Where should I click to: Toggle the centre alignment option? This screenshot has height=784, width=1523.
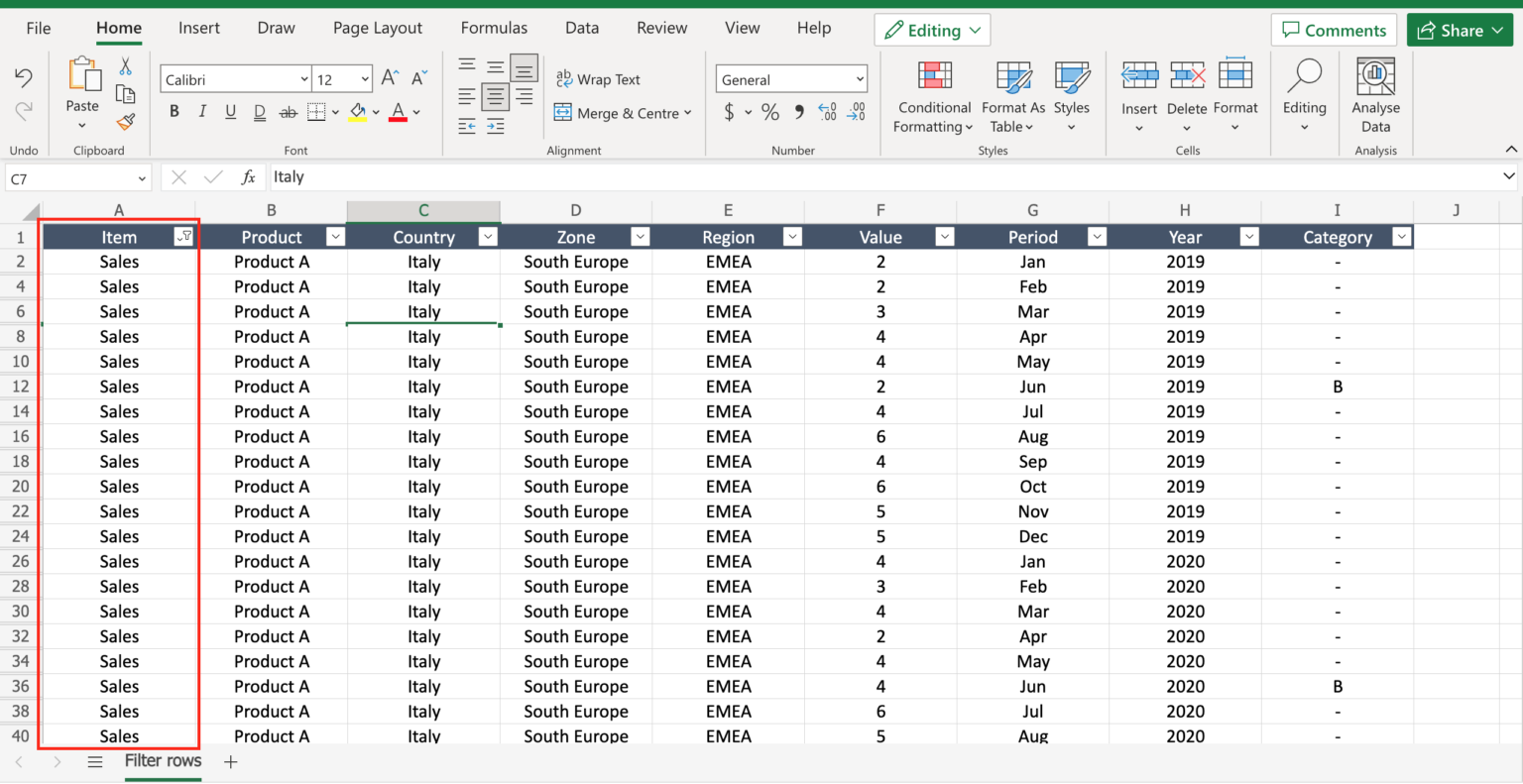495,95
